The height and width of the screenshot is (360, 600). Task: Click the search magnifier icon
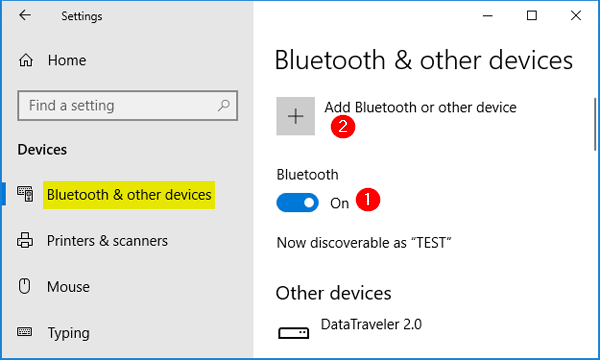pos(223,105)
